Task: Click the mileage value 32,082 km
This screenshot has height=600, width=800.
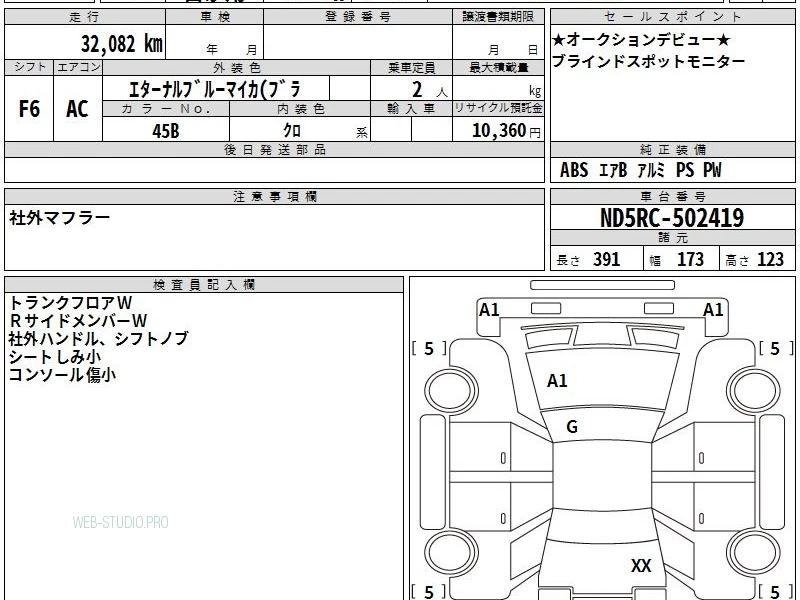Action: [x=121, y=44]
